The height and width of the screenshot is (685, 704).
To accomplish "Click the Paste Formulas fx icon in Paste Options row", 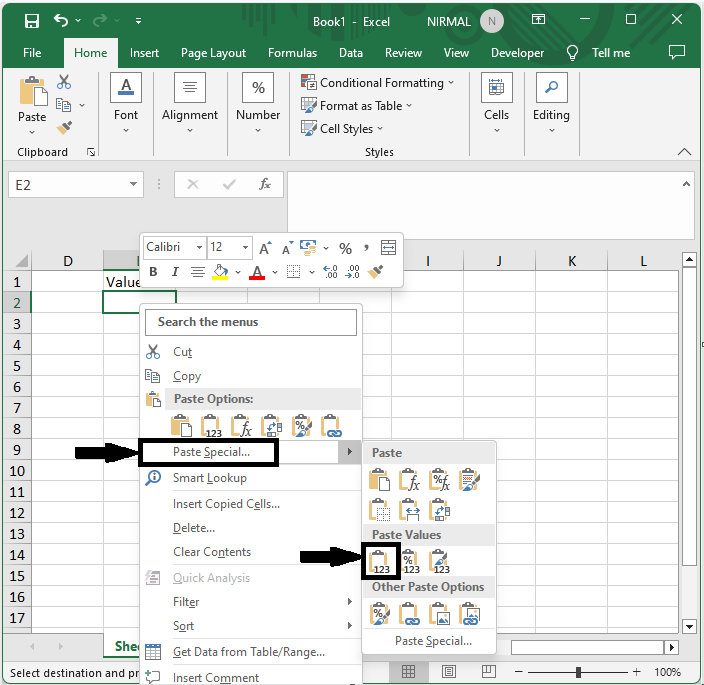I will 241,426.
